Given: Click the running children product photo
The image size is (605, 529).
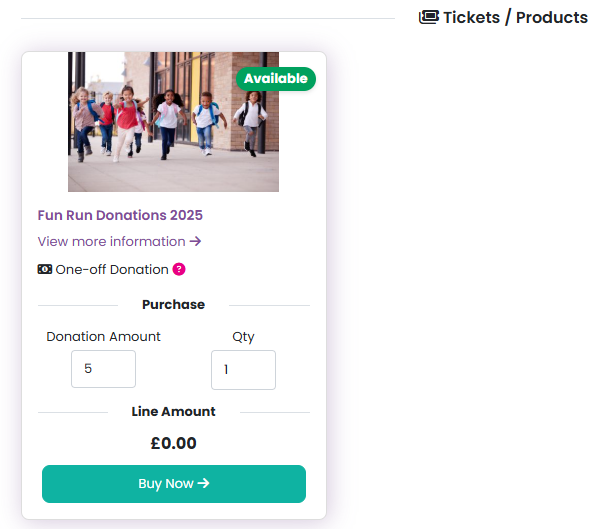Looking at the screenshot, I should pyautogui.click(x=173, y=122).
